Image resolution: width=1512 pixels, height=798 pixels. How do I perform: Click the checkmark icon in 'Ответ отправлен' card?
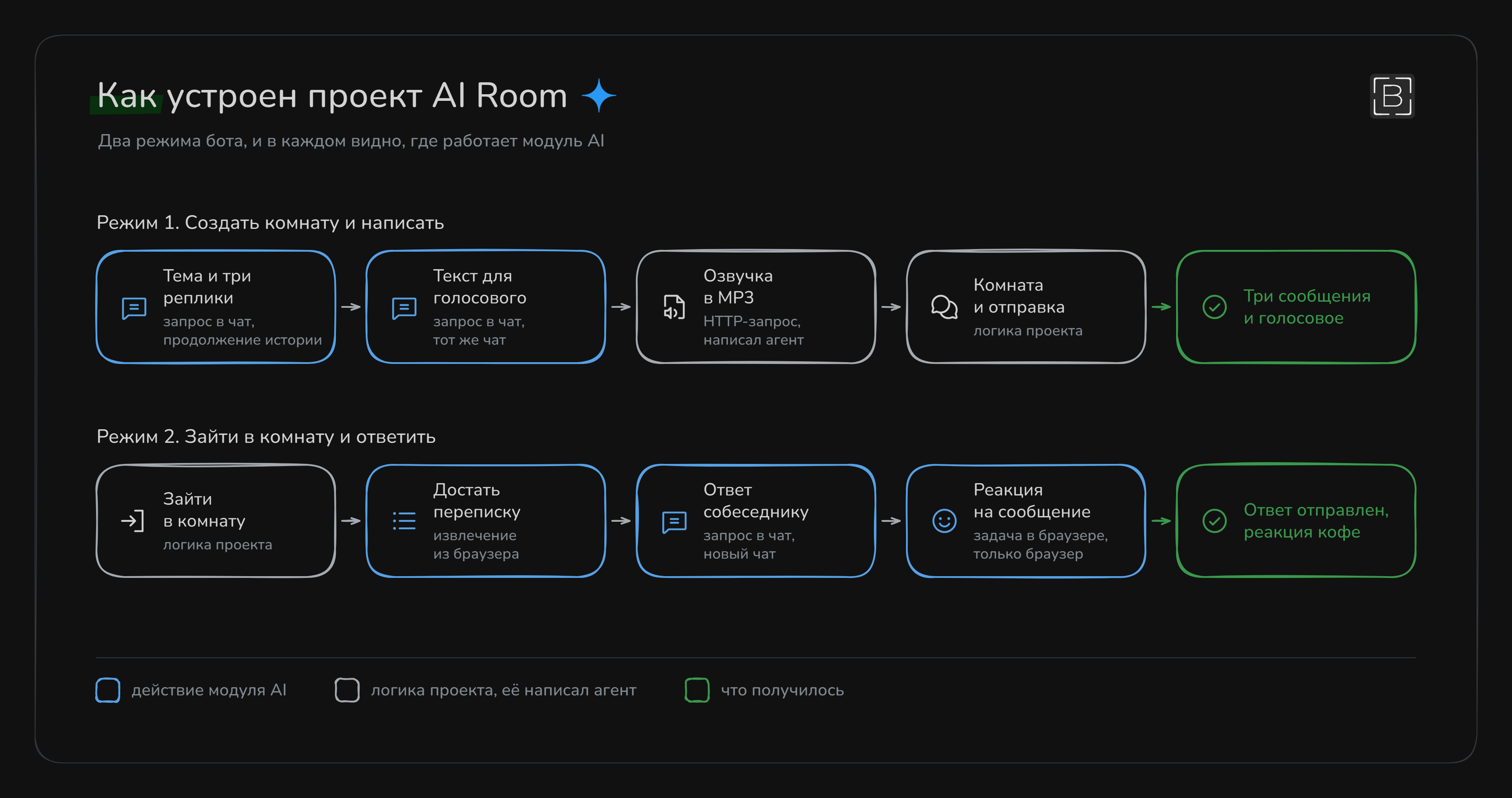[1214, 521]
